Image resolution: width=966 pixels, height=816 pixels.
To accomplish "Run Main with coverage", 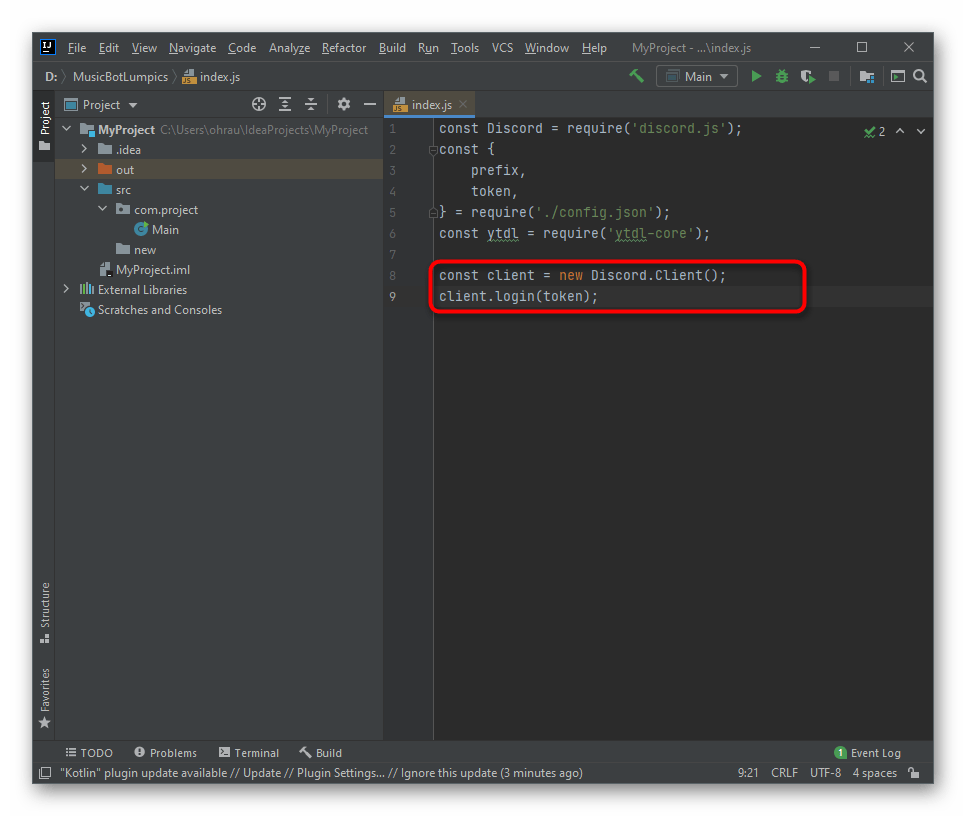I will point(807,76).
